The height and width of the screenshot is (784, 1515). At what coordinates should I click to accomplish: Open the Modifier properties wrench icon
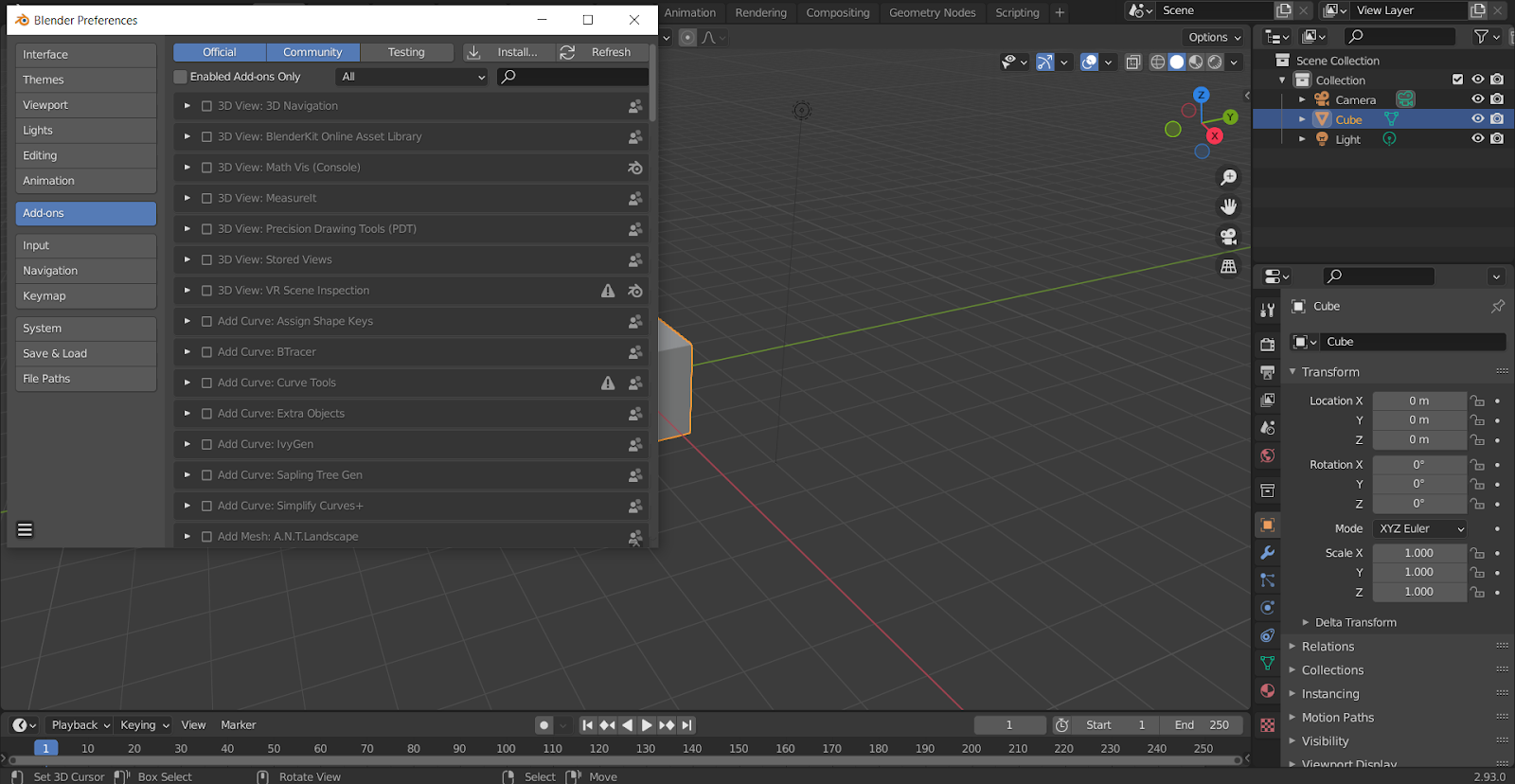(1267, 552)
